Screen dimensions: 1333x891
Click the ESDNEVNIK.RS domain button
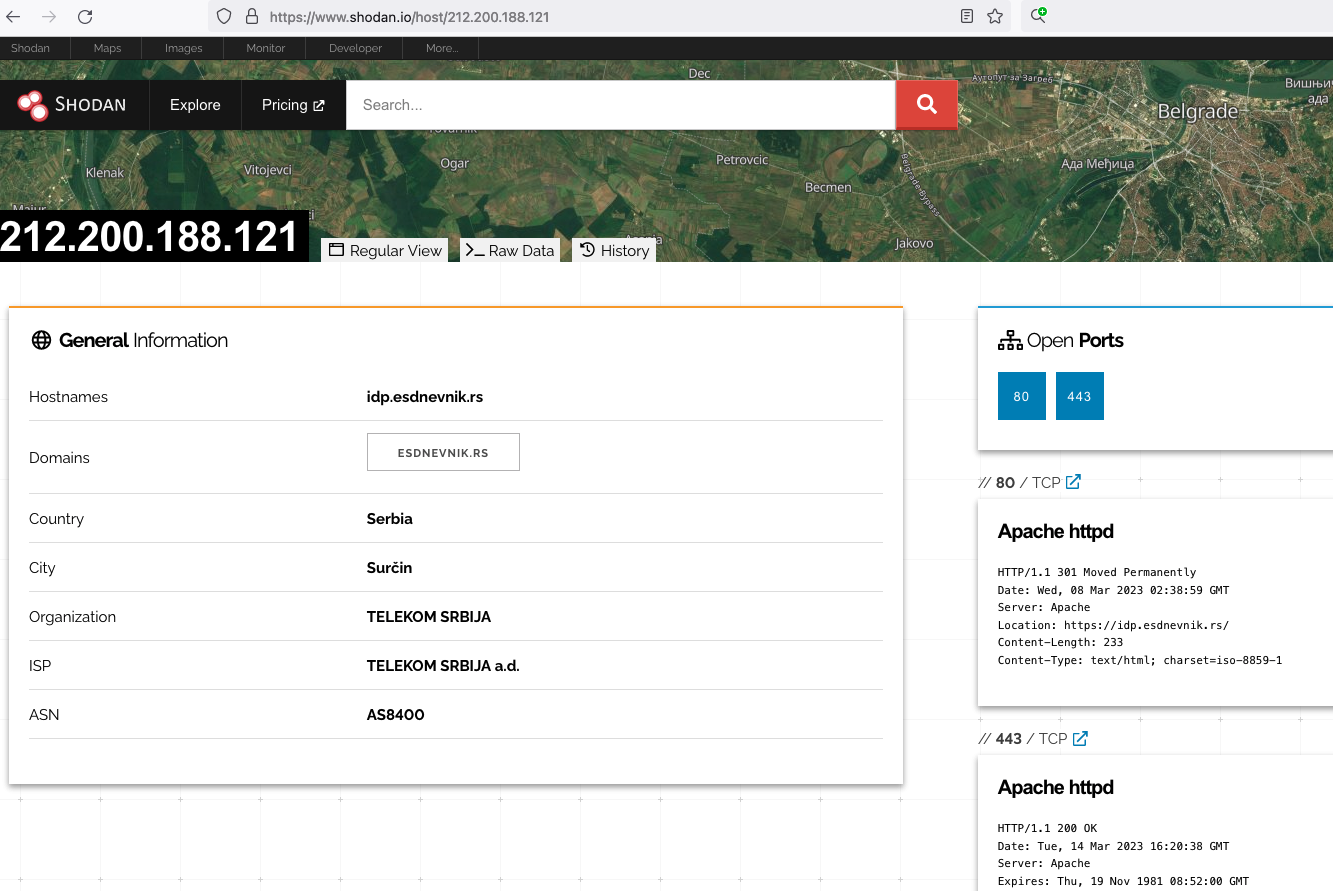coord(443,452)
